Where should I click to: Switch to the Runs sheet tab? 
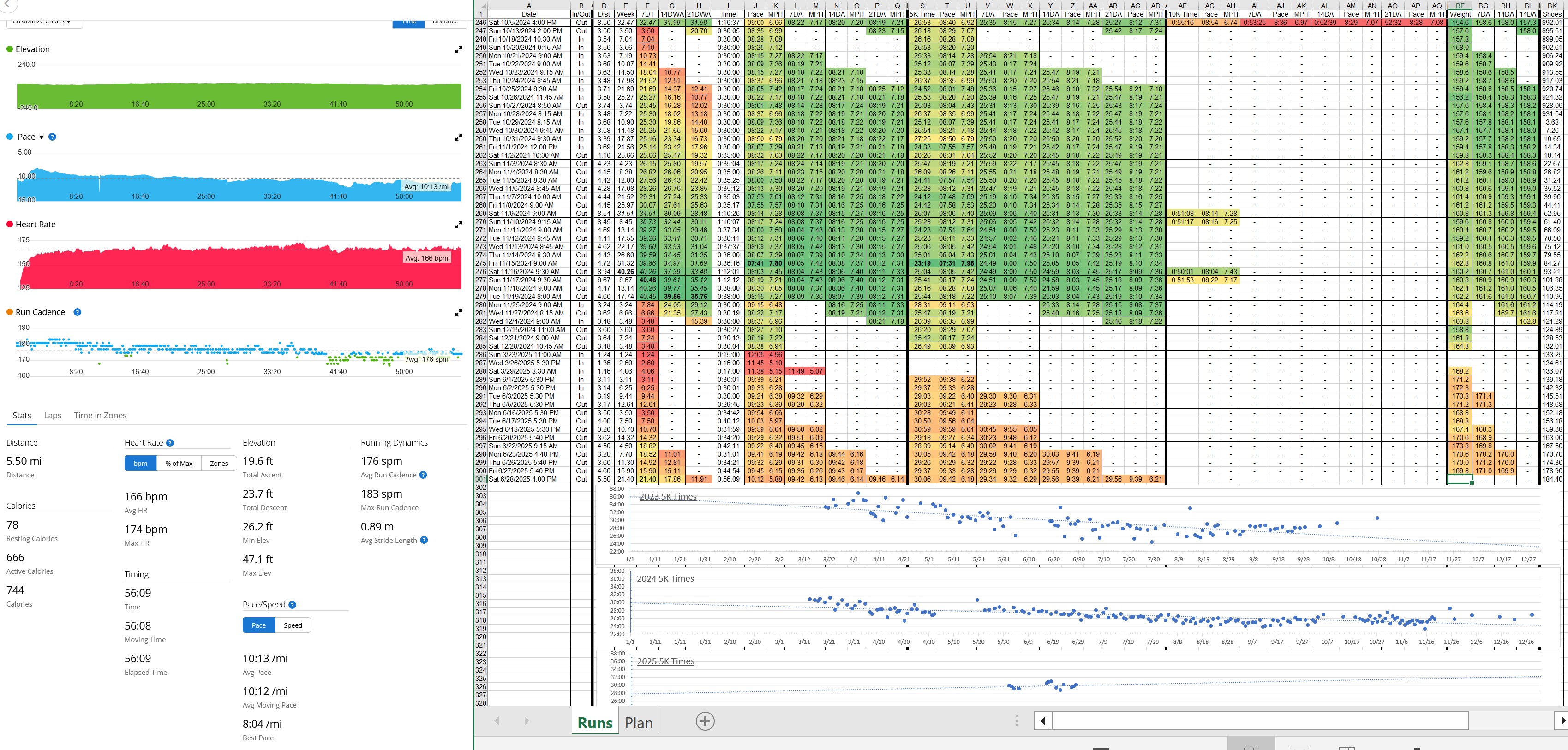[x=595, y=723]
